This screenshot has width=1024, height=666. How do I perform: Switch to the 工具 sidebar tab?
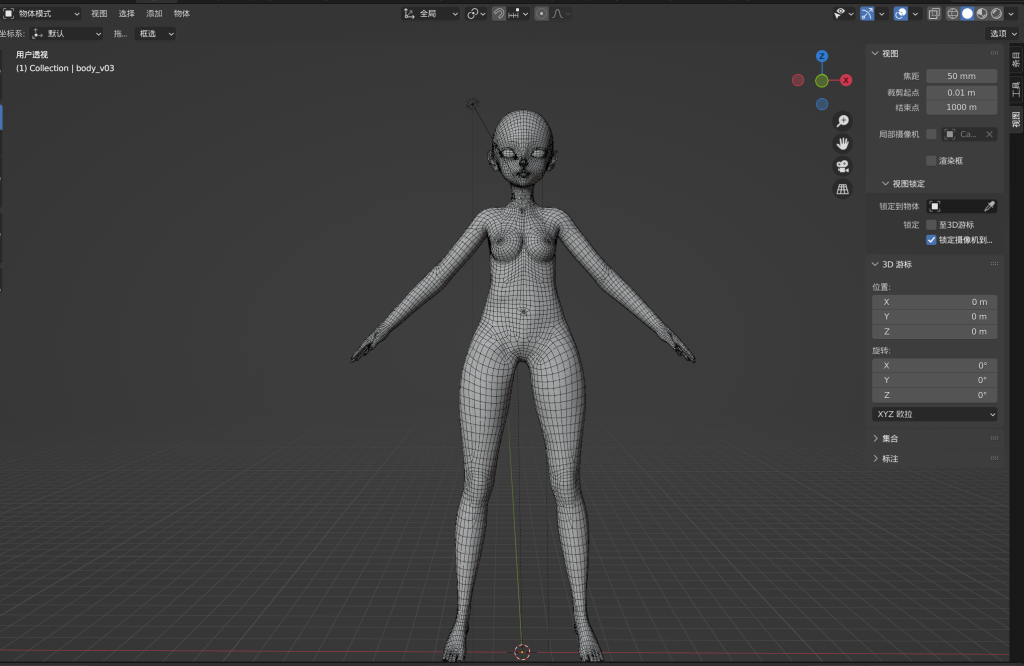[x=1015, y=90]
